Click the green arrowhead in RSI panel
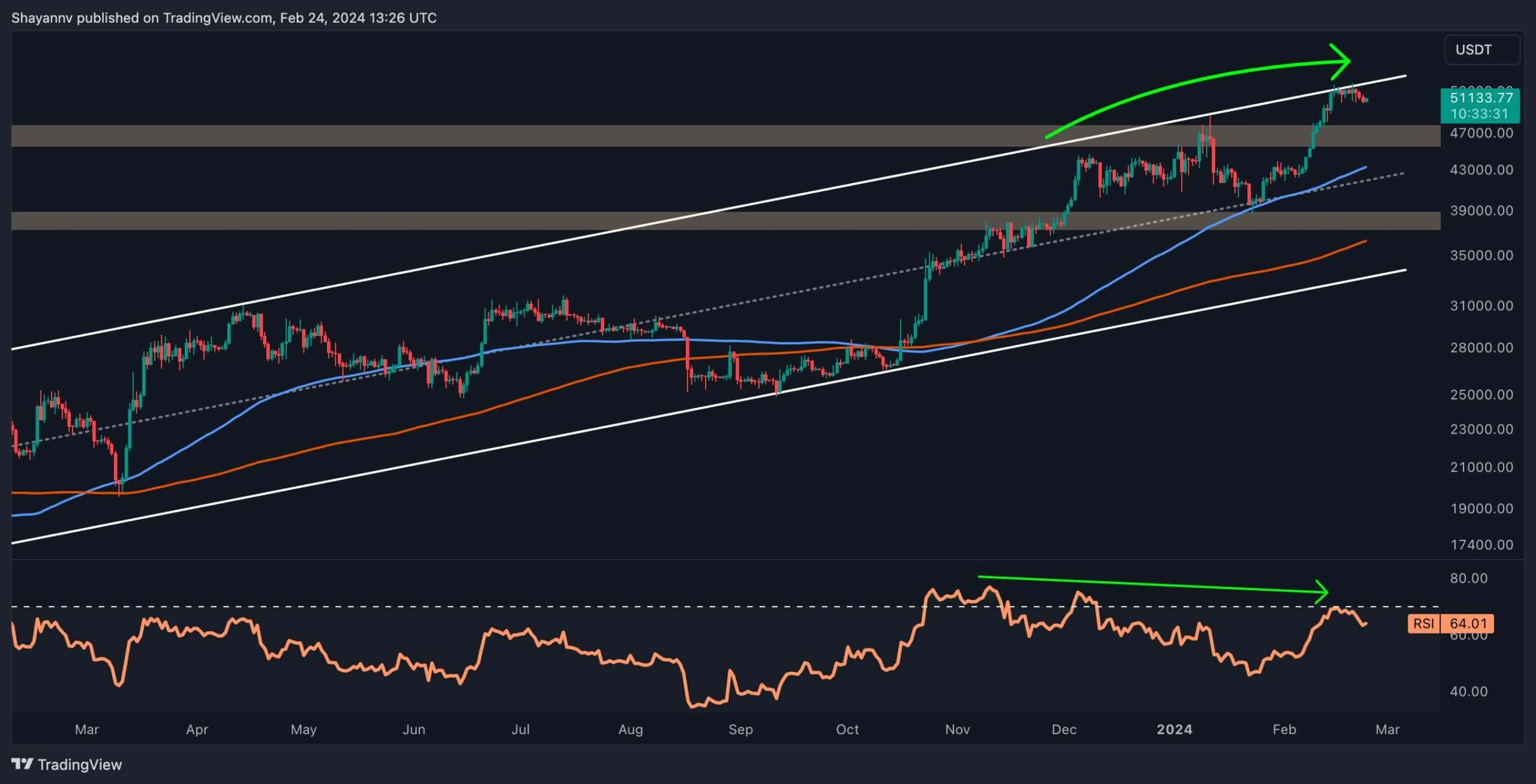 (1322, 591)
